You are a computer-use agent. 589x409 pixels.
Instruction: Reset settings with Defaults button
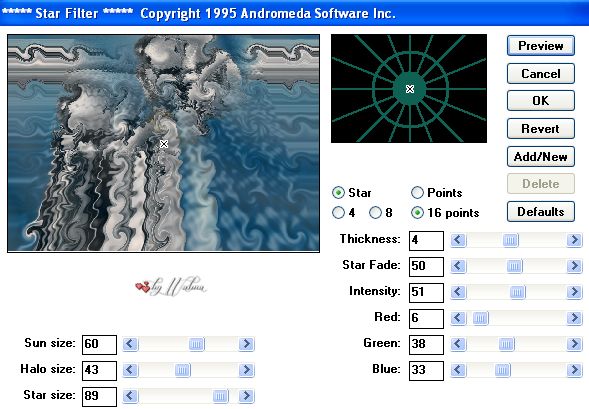[541, 211]
